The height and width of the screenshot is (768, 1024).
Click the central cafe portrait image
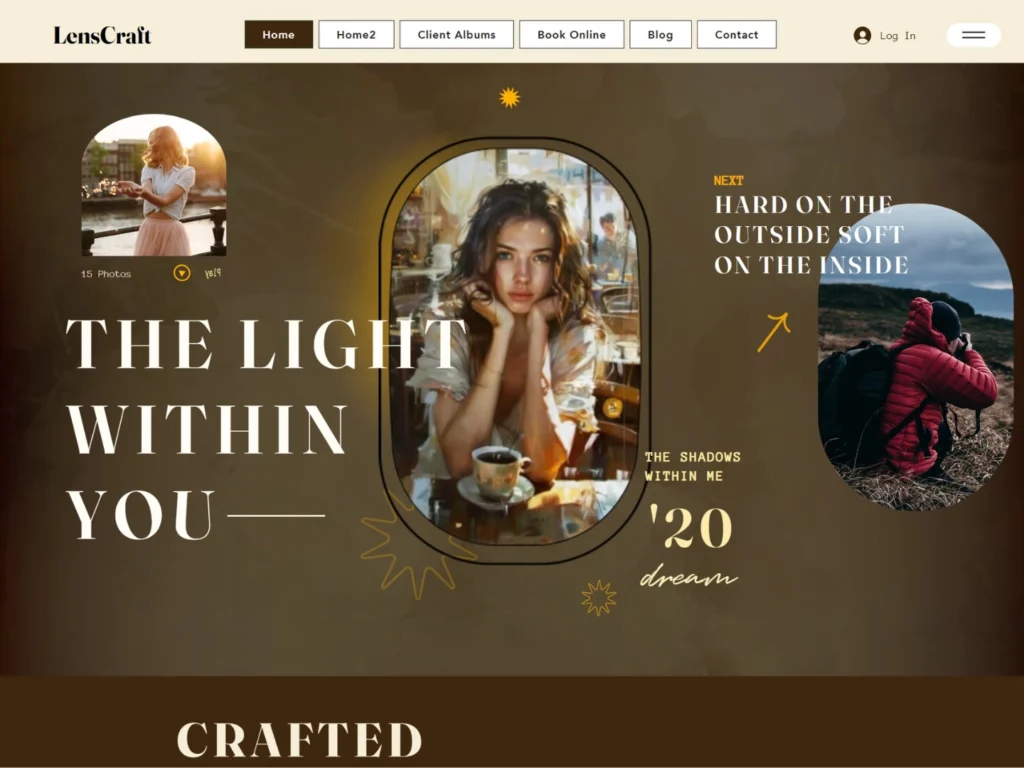click(x=516, y=346)
